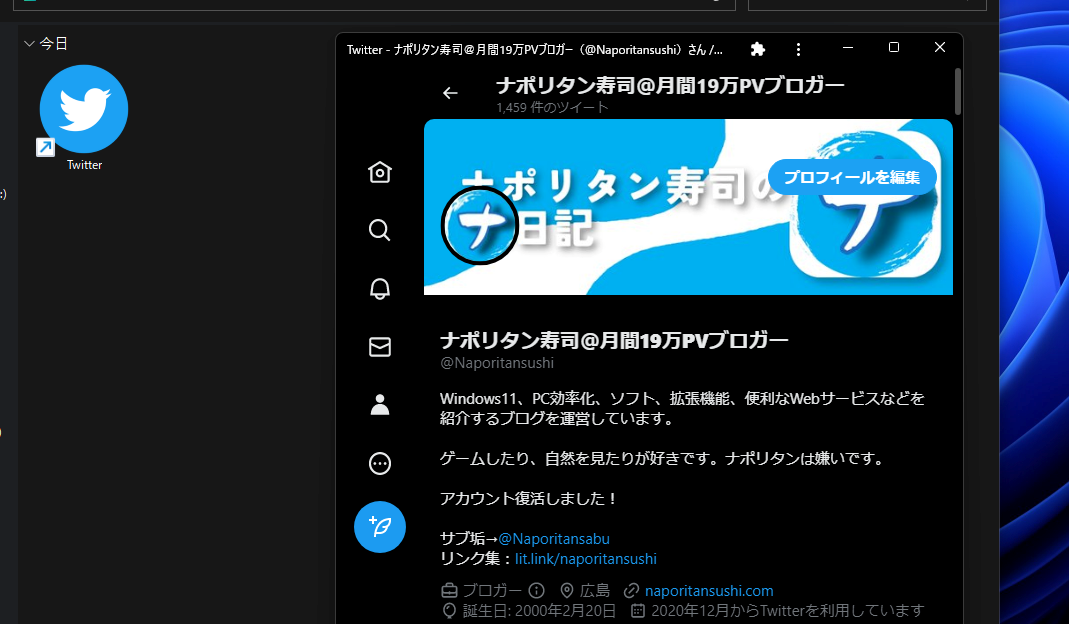Open profile person icon in sidebar

coord(380,405)
